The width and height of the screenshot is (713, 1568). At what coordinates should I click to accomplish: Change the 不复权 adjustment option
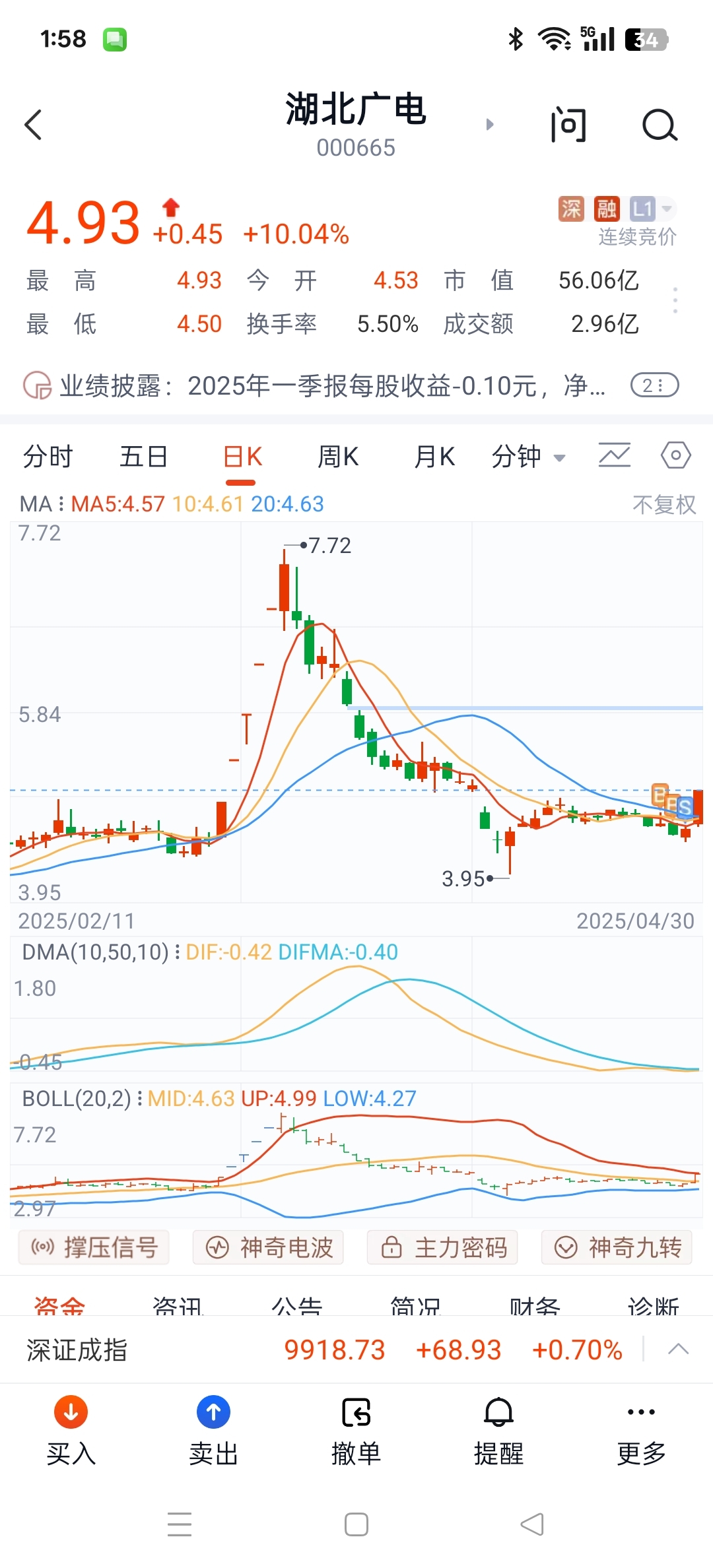[664, 505]
